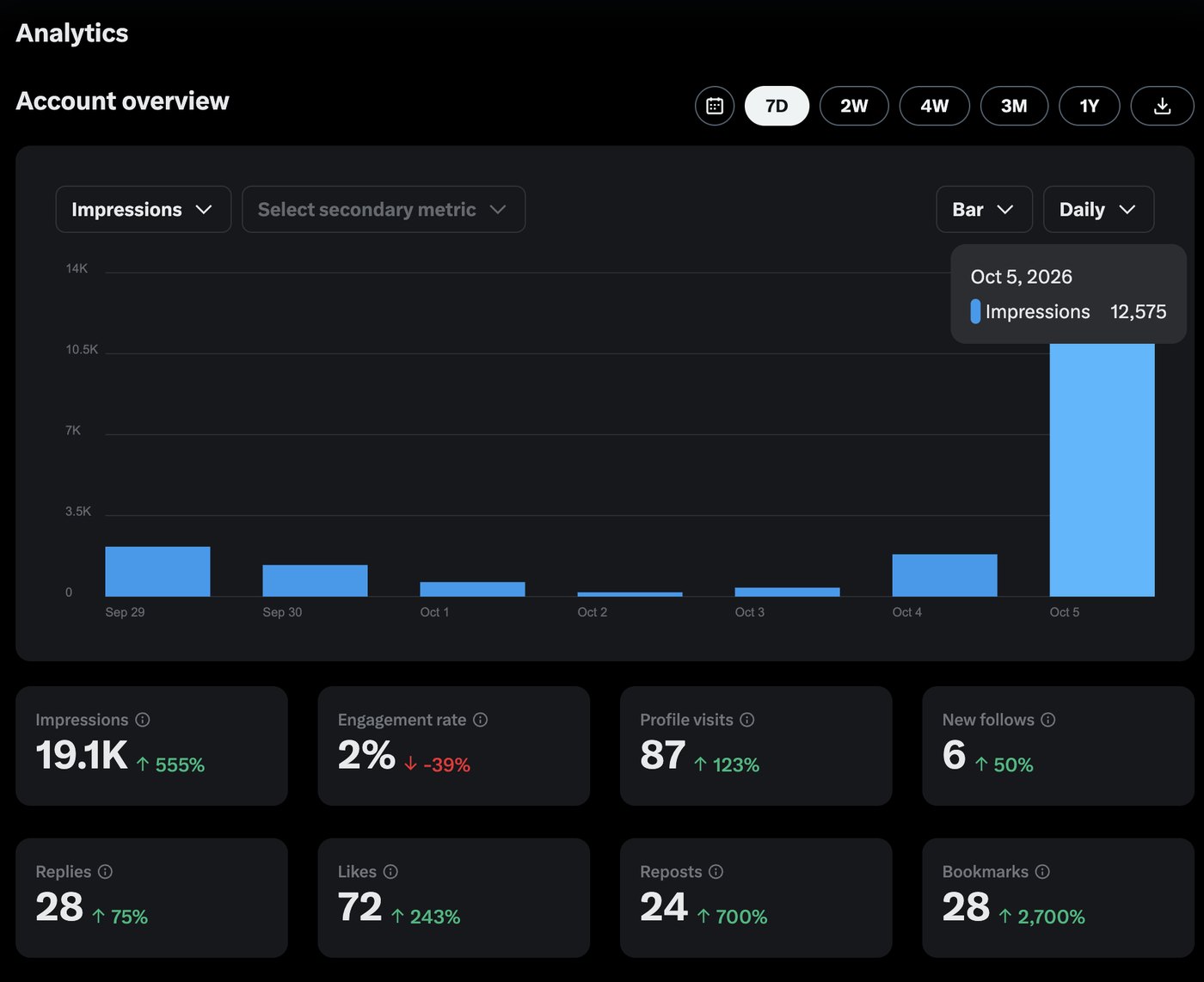1204x982 pixels.
Task: Click the 555% impressions change value
Action: click(180, 764)
